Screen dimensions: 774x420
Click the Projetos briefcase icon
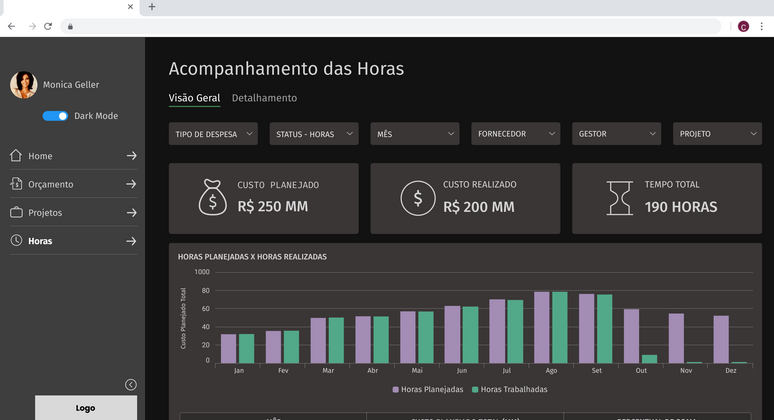(x=16, y=212)
